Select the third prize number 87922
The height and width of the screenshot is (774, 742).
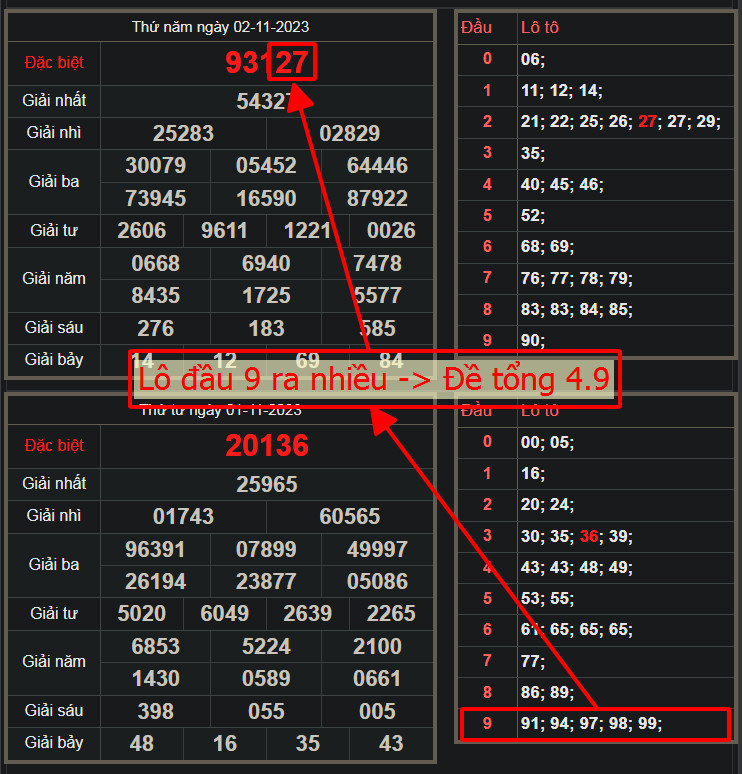coord(377,198)
